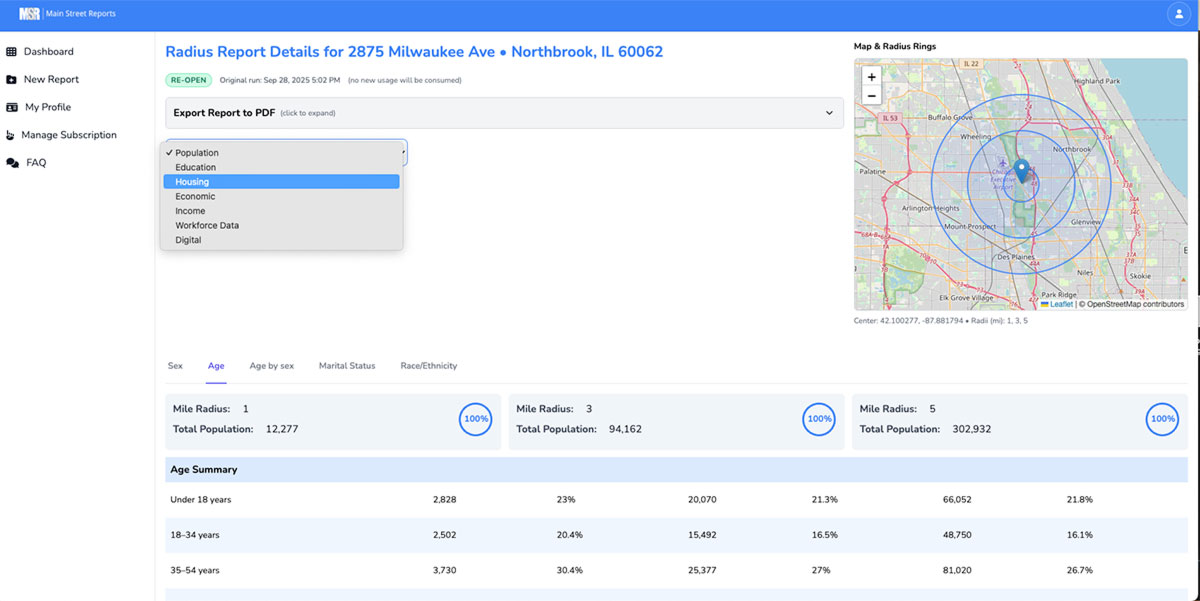The height and width of the screenshot is (601, 1200).
Task: Switch to the Marital Status tab
Action: (347, 366)
